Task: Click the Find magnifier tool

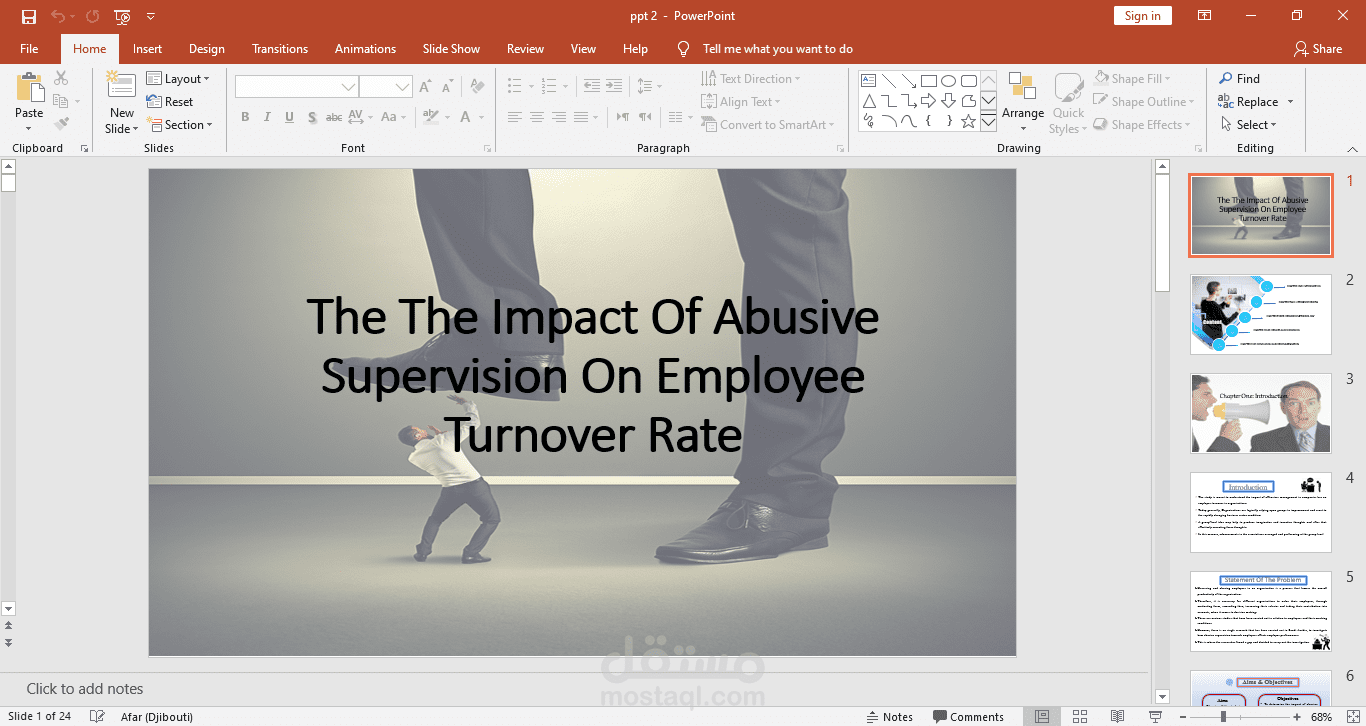Action: pos(1239,78)
